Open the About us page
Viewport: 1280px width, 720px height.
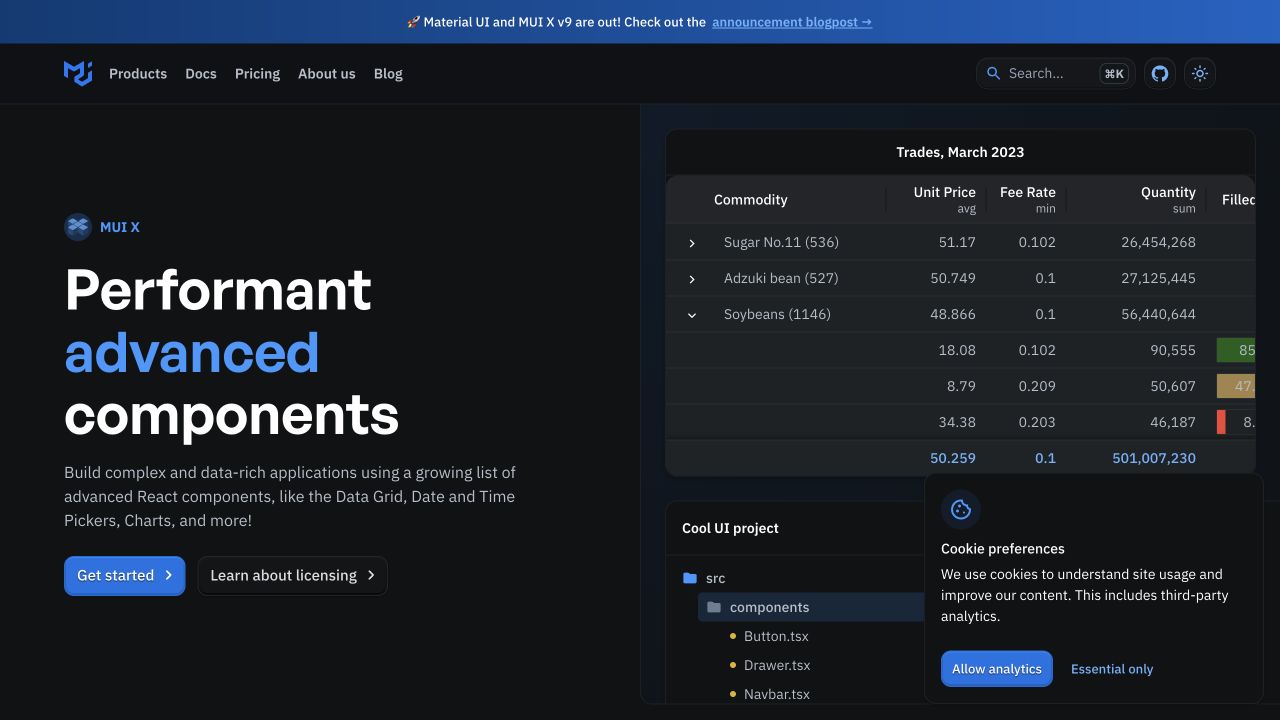pyautogui.click(x=327, y=73)
